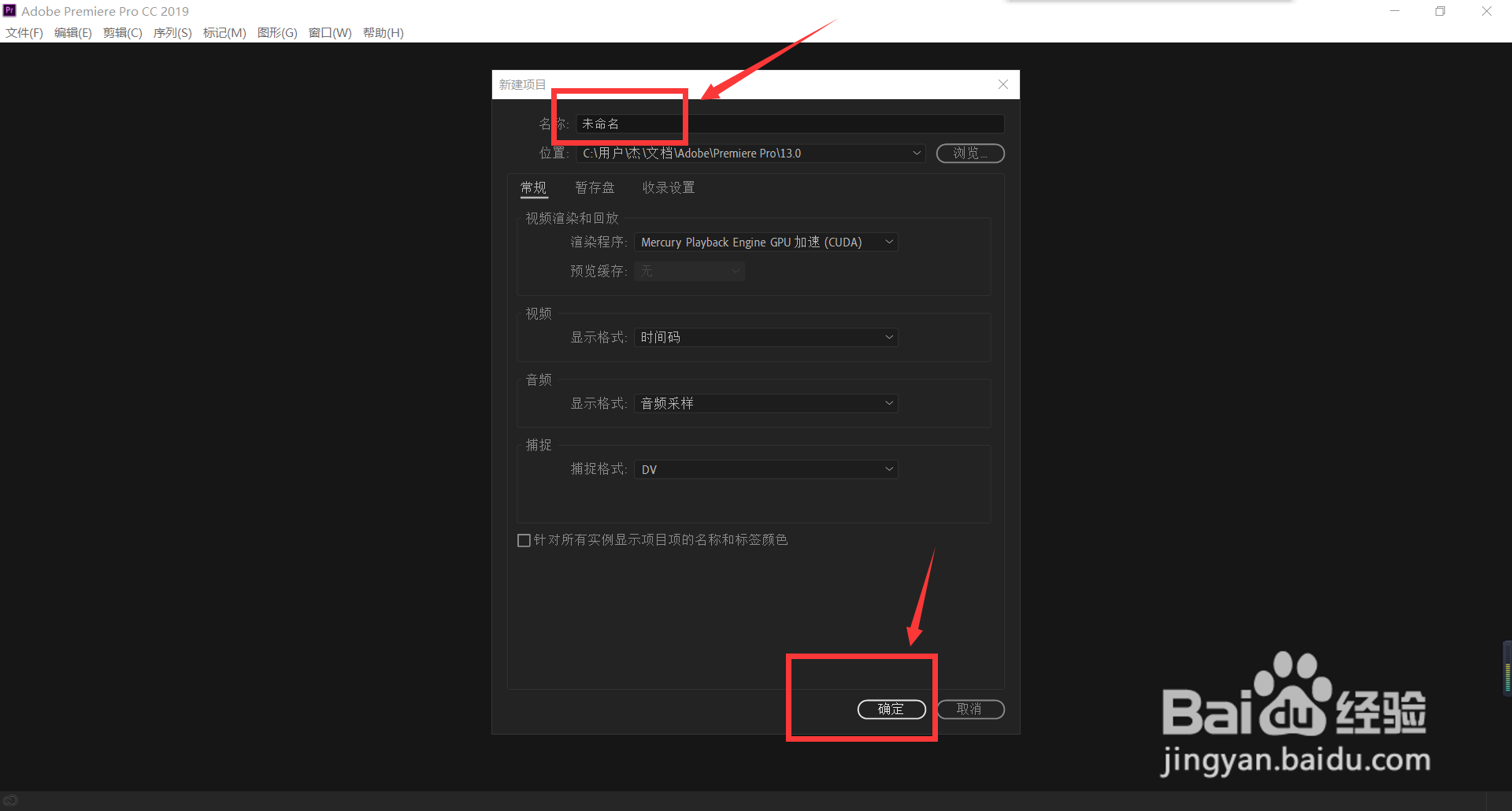Viewport: 1512px width, 811px height.
Task: Close the 新建项目 dialog with X
Action: pyautogui.click(x=1002, y=84)
